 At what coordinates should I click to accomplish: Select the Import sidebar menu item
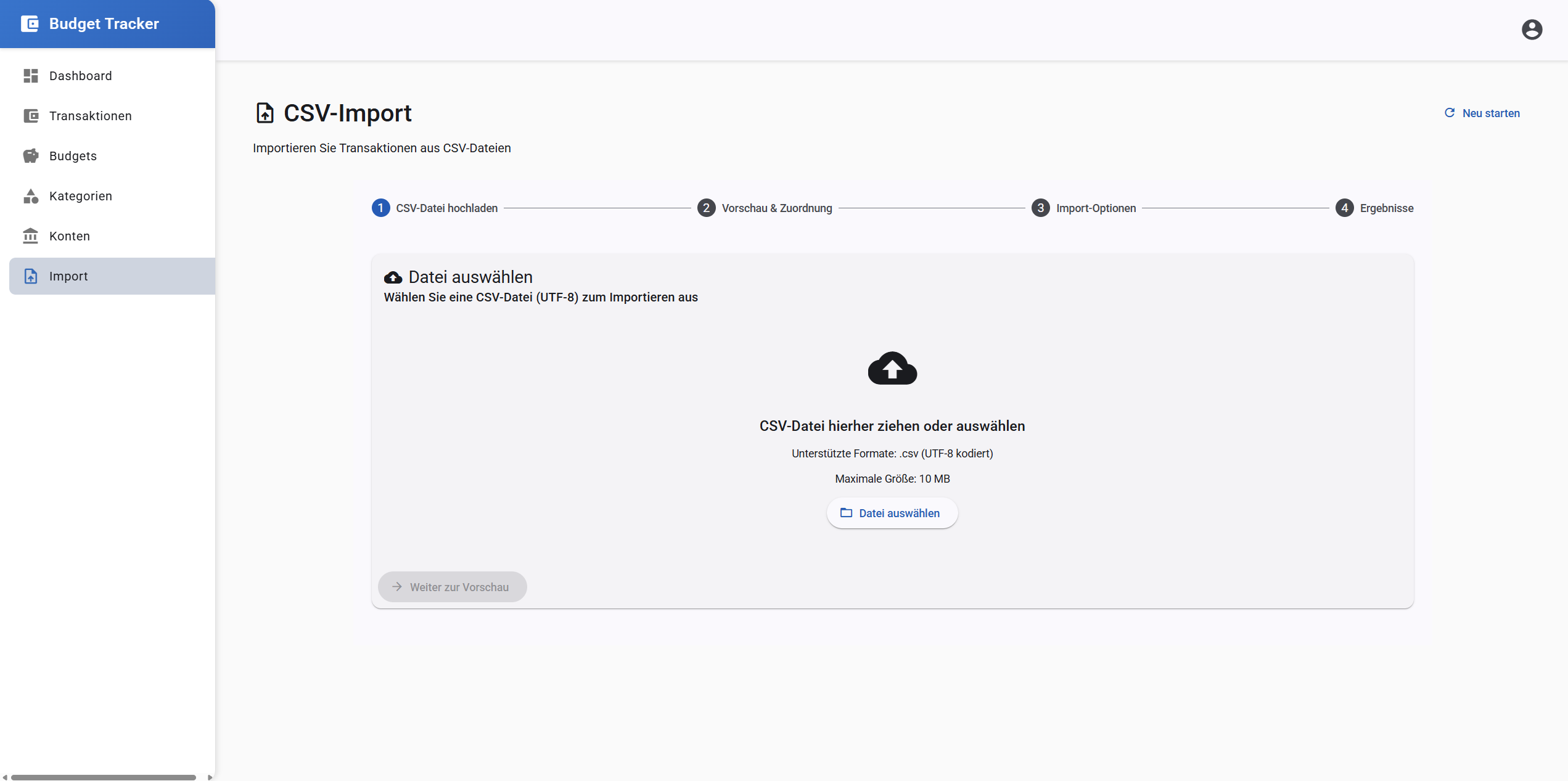tap(112, 276)
